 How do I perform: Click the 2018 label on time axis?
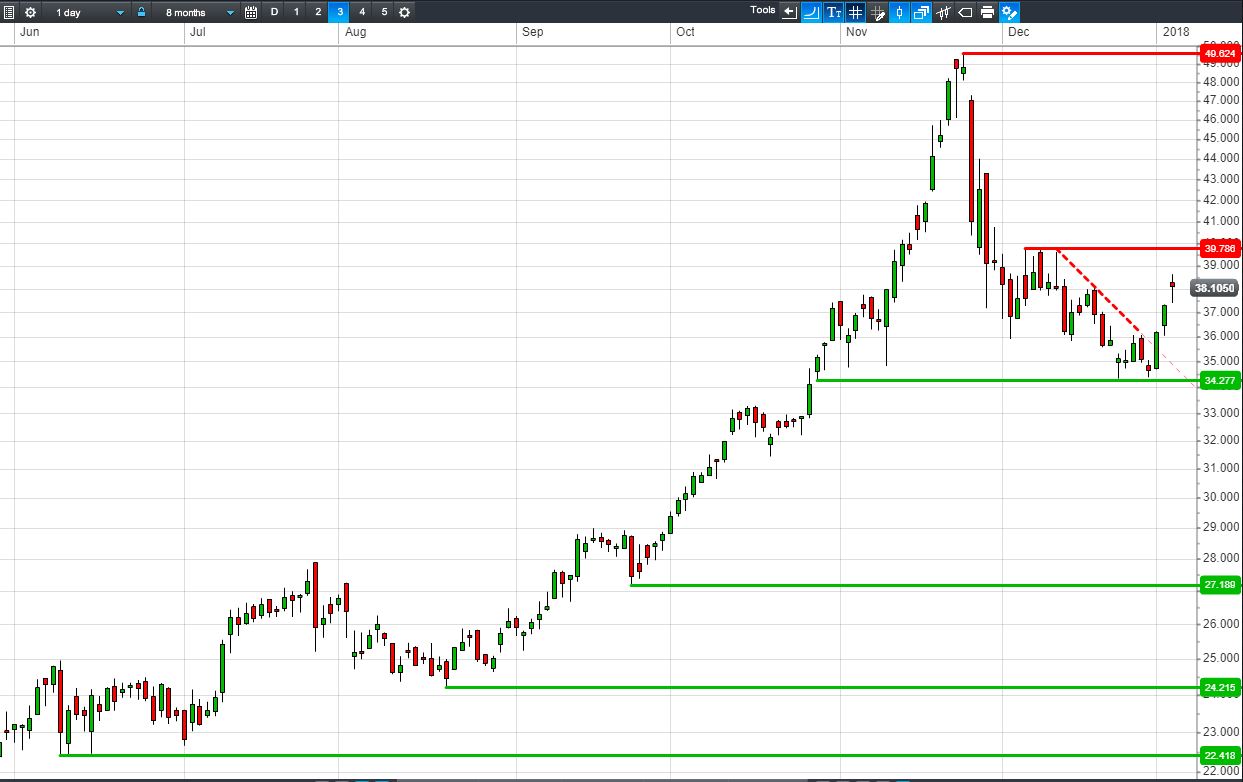[1176, 32]
